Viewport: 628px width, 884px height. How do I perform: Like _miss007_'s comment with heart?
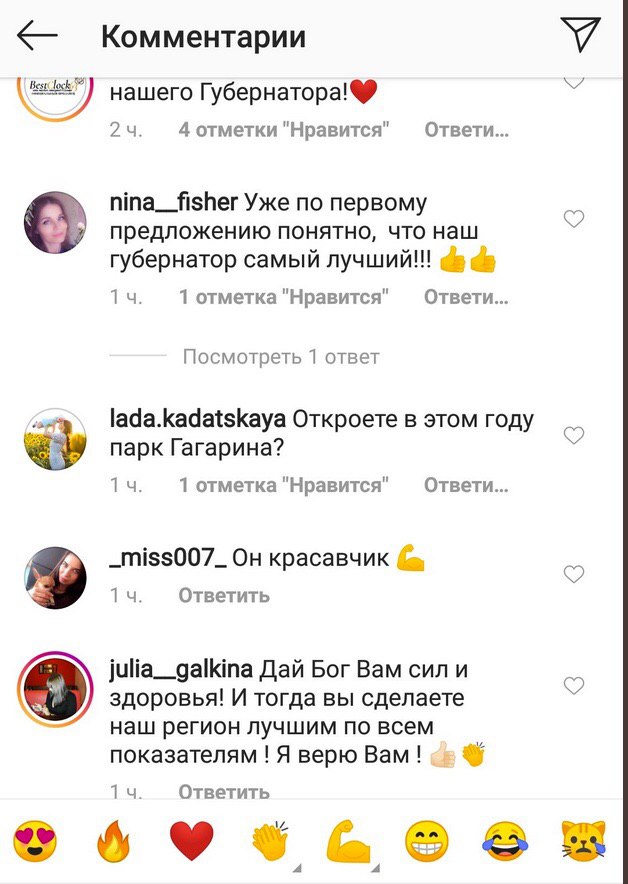point(574,574)
